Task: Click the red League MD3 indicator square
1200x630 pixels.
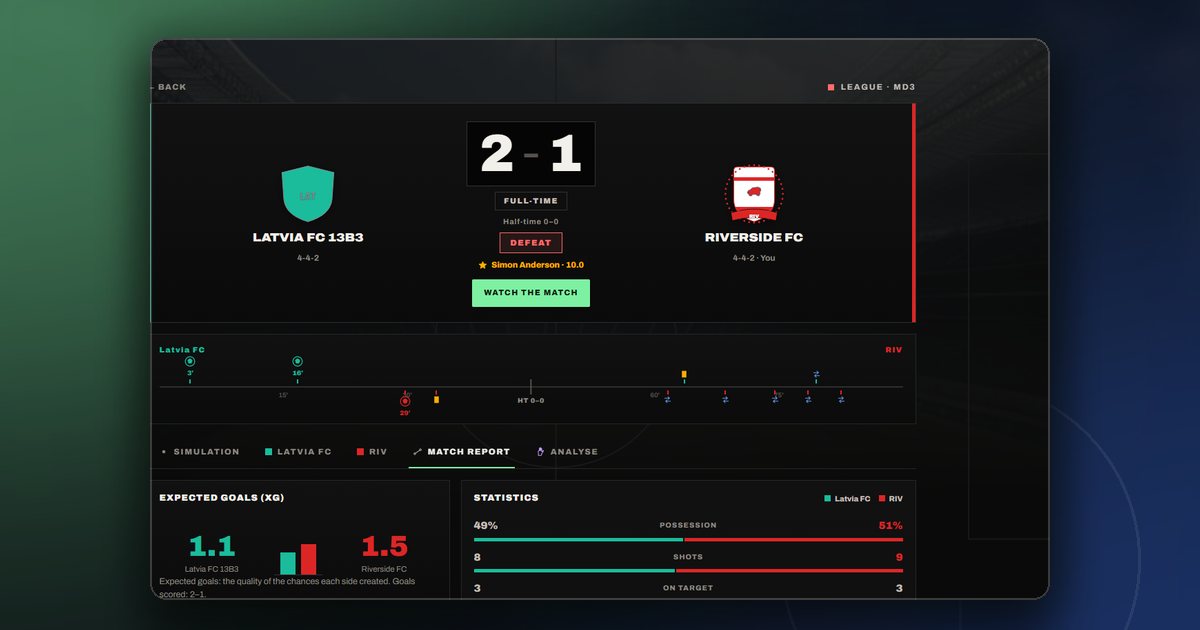Action: pos(831,87)
